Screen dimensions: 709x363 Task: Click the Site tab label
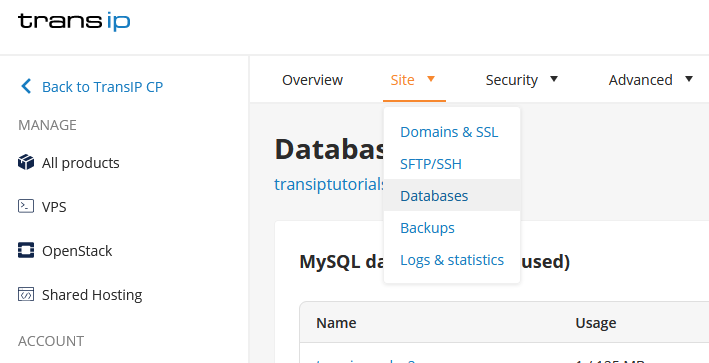(402, 80)
